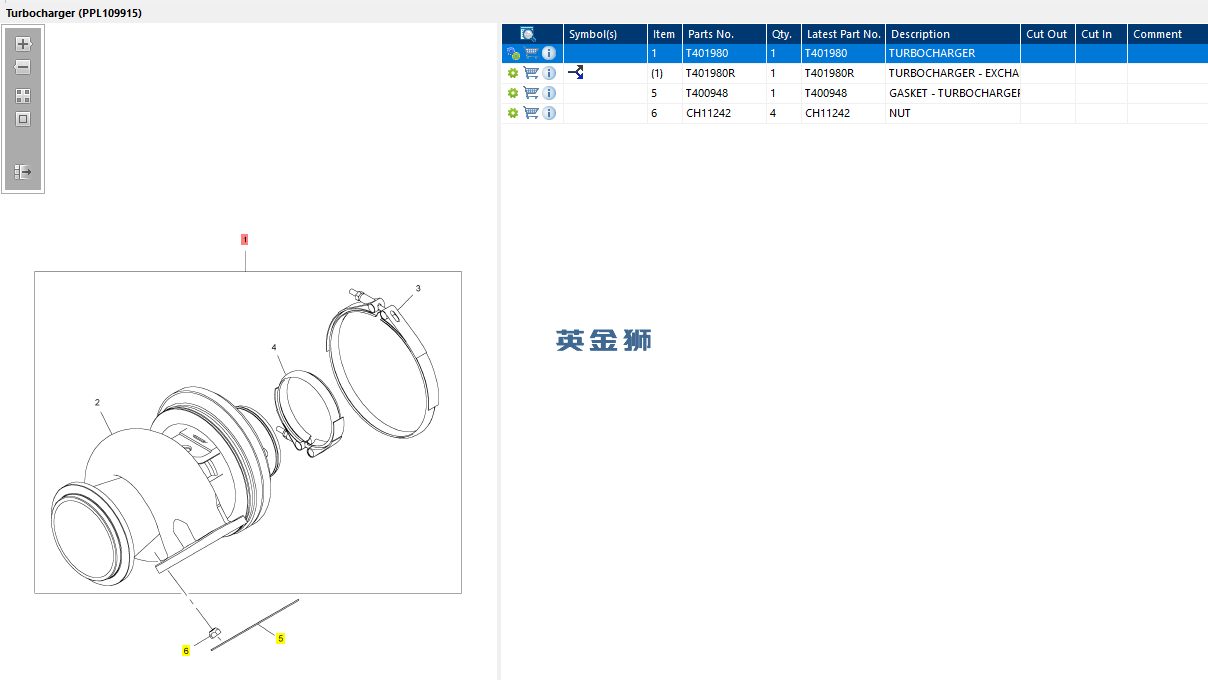Click the green gear for T401980R row

[x=513, y=73]
